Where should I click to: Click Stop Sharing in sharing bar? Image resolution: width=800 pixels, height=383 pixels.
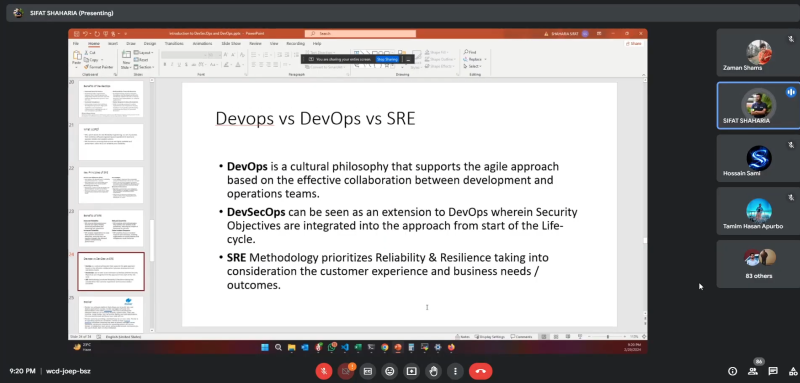pos(387,60)
